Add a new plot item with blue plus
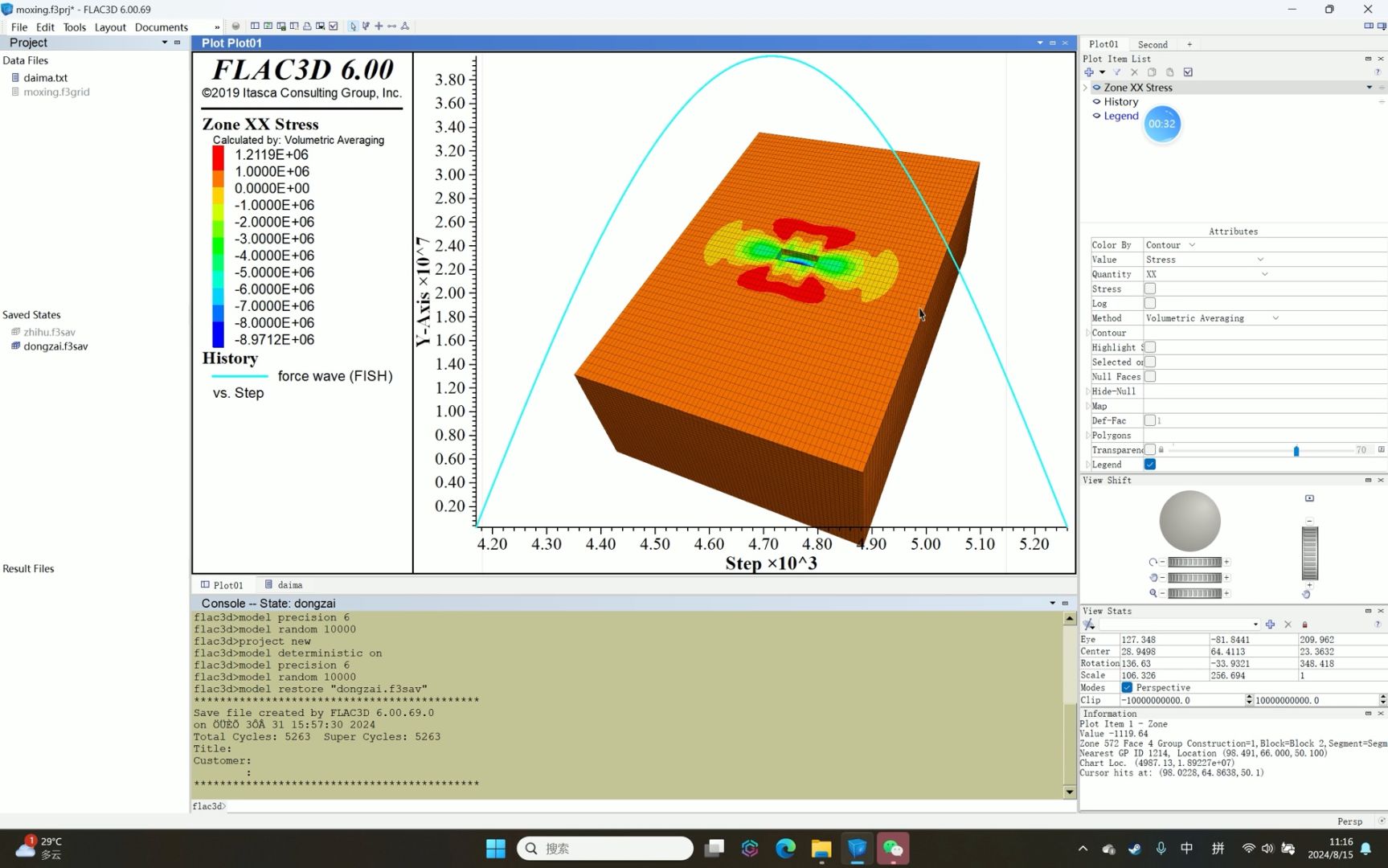This screenshot has width=1388, height=868. 1089,72
